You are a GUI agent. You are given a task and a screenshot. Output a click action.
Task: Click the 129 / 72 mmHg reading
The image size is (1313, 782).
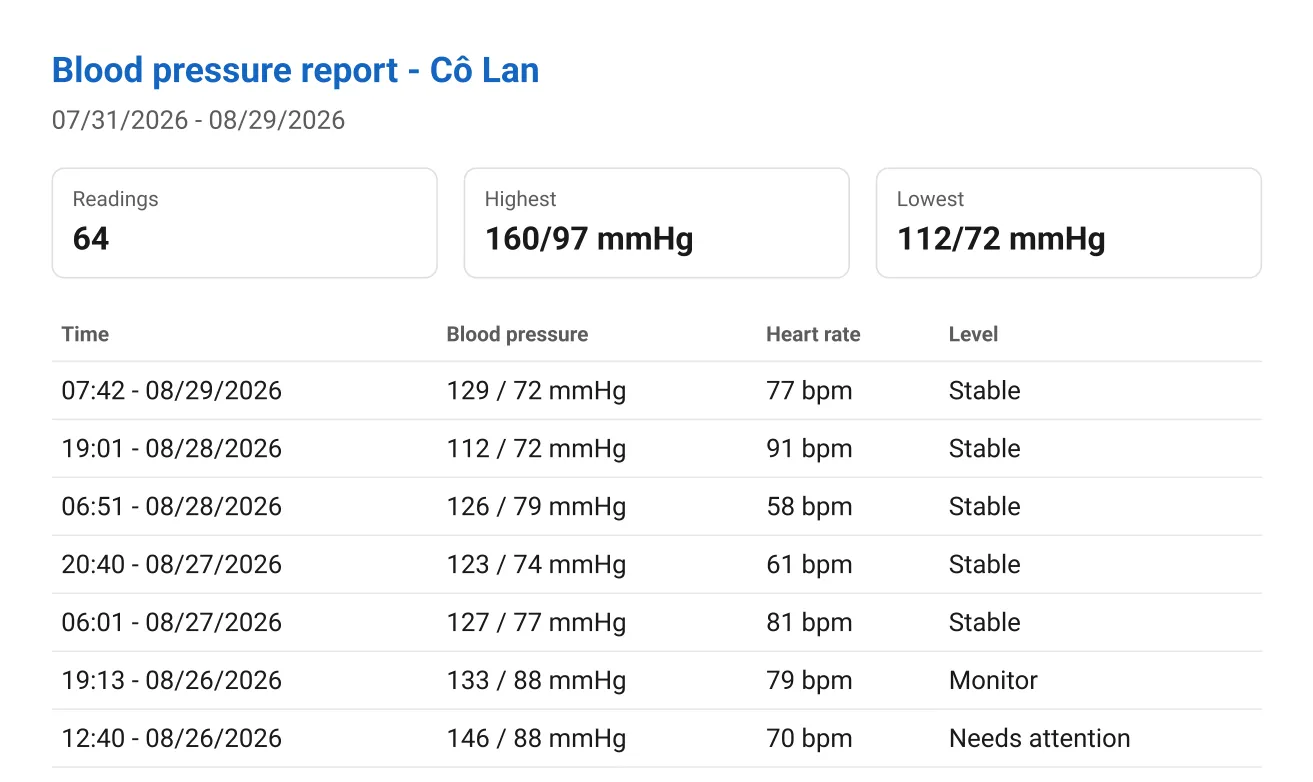click(x=536, y=391)
